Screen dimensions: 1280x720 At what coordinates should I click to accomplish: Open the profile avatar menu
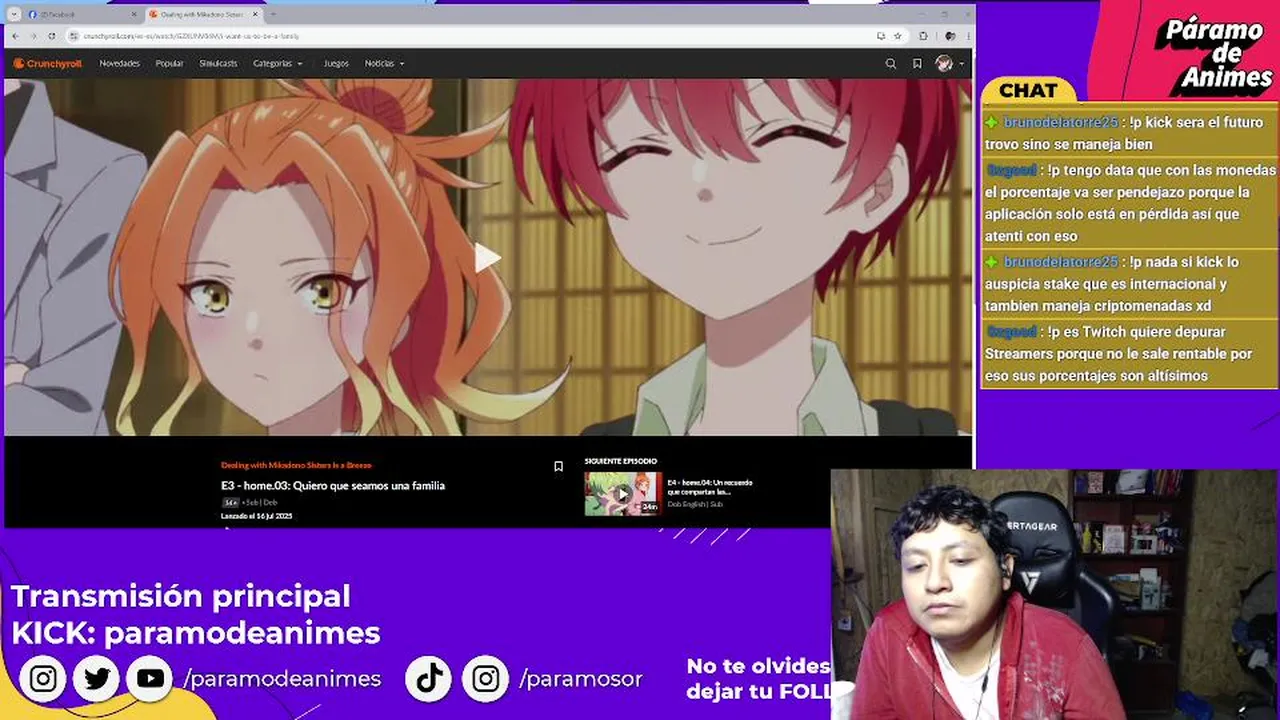tap(949, 63)
